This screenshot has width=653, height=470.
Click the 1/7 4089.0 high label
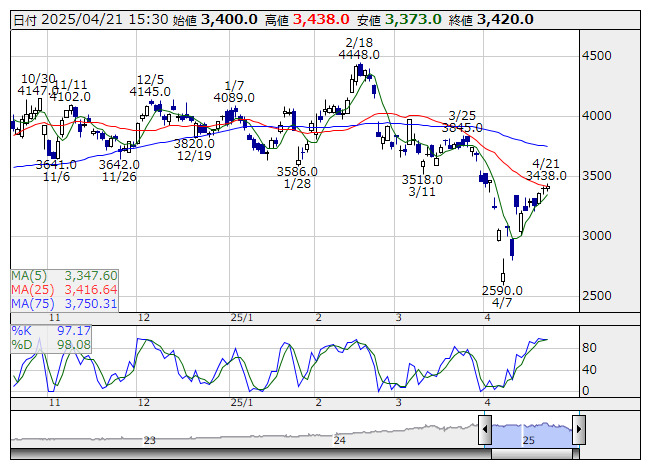point(234,92)
